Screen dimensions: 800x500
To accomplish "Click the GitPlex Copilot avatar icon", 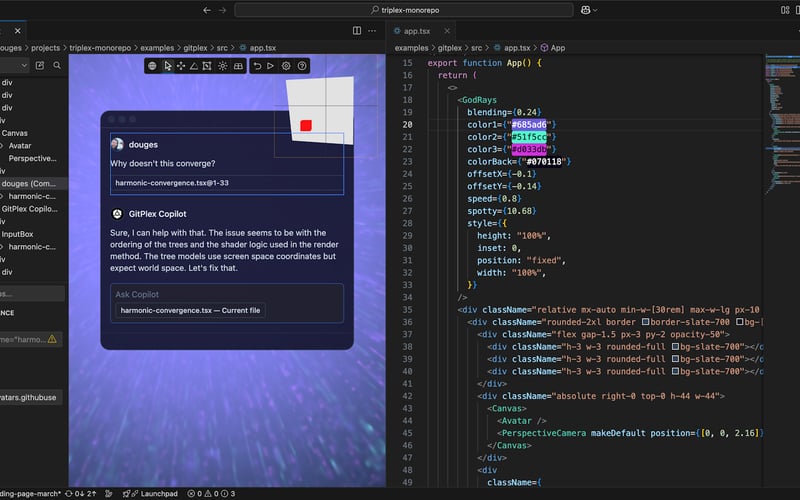I will [x=117, y=214].
